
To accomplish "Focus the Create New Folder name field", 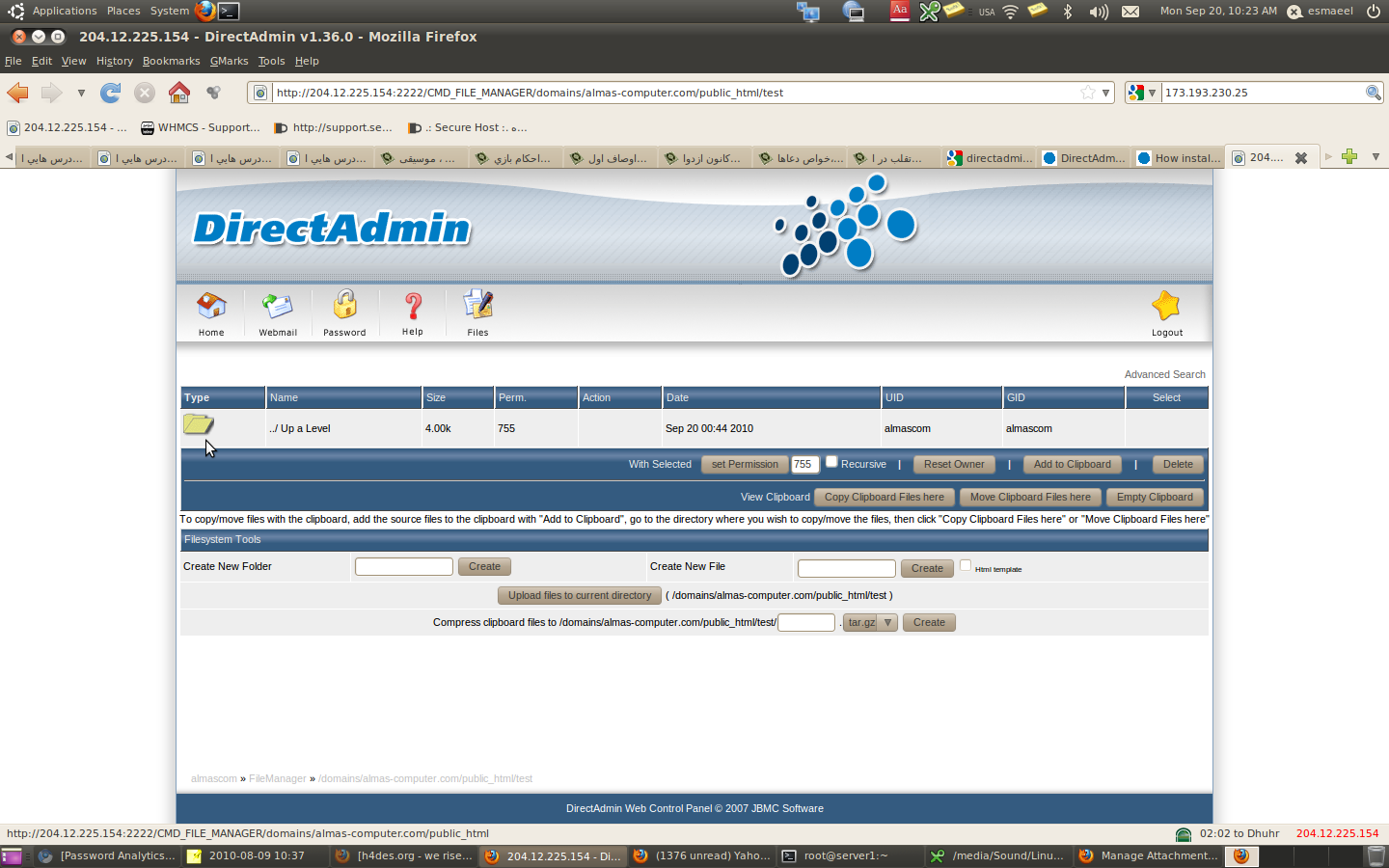I will coord(404,567).
